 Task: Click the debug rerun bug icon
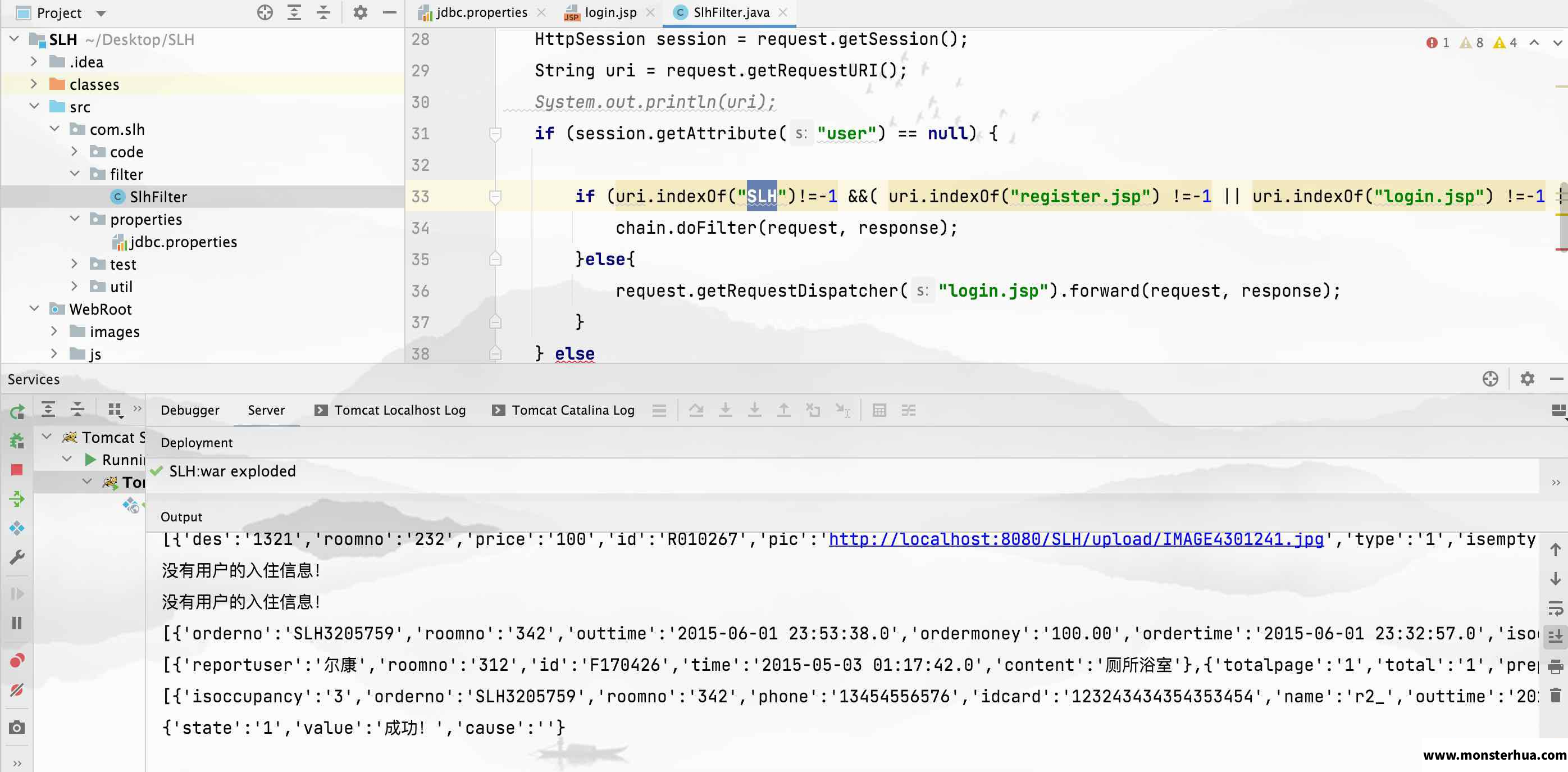(17, 440)
